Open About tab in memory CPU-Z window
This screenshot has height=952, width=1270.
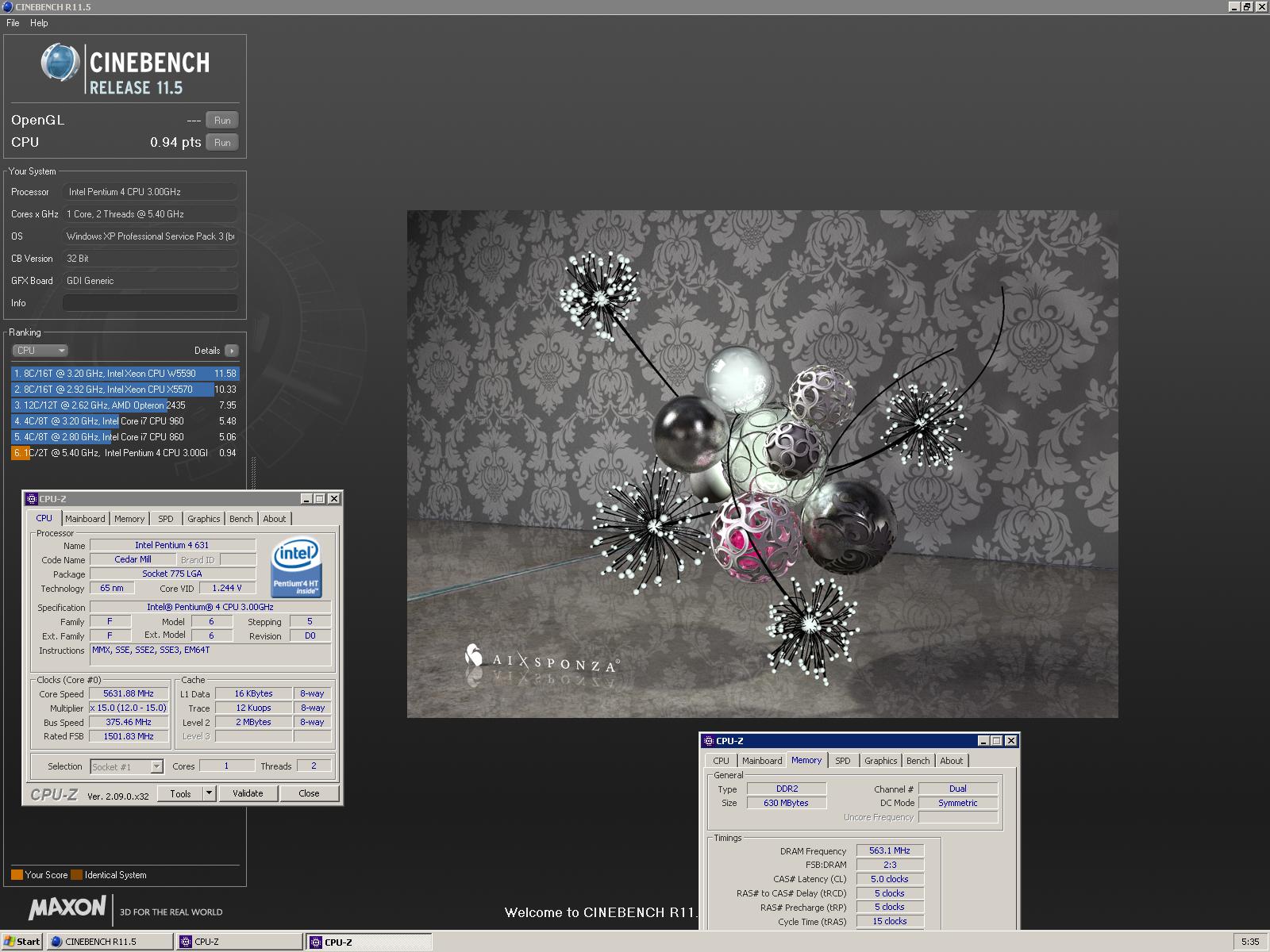coord(952,761)
